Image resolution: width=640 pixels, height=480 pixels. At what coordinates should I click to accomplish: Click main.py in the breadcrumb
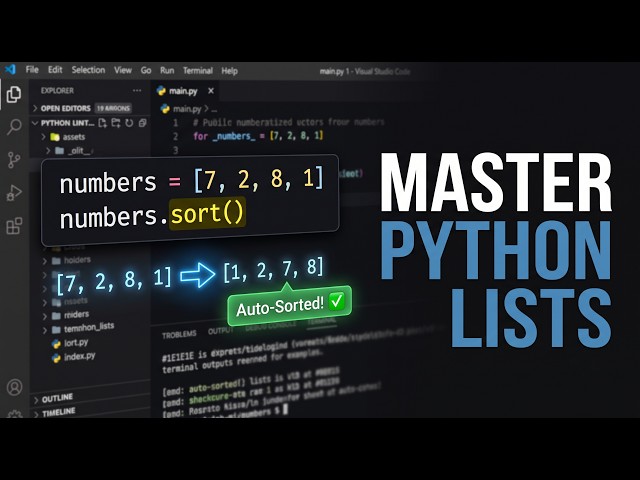[187, 109]
